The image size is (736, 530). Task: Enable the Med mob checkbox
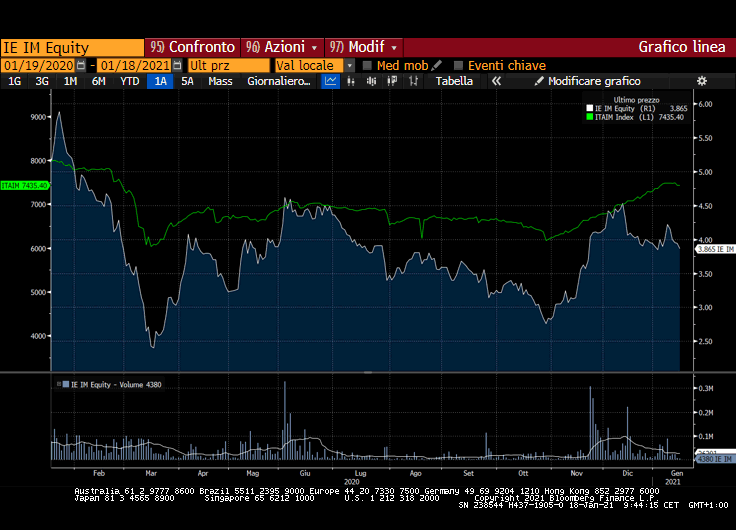(x=368, y=65)
